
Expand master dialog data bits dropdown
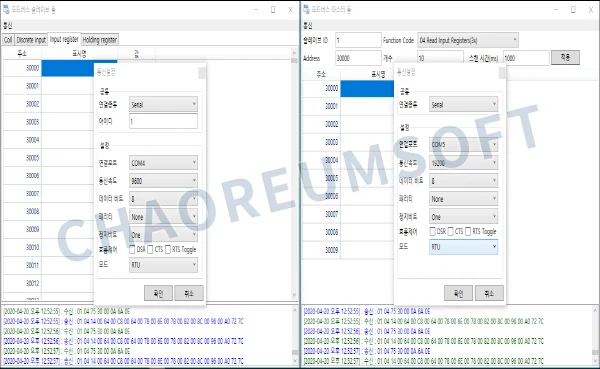point(463,181)
